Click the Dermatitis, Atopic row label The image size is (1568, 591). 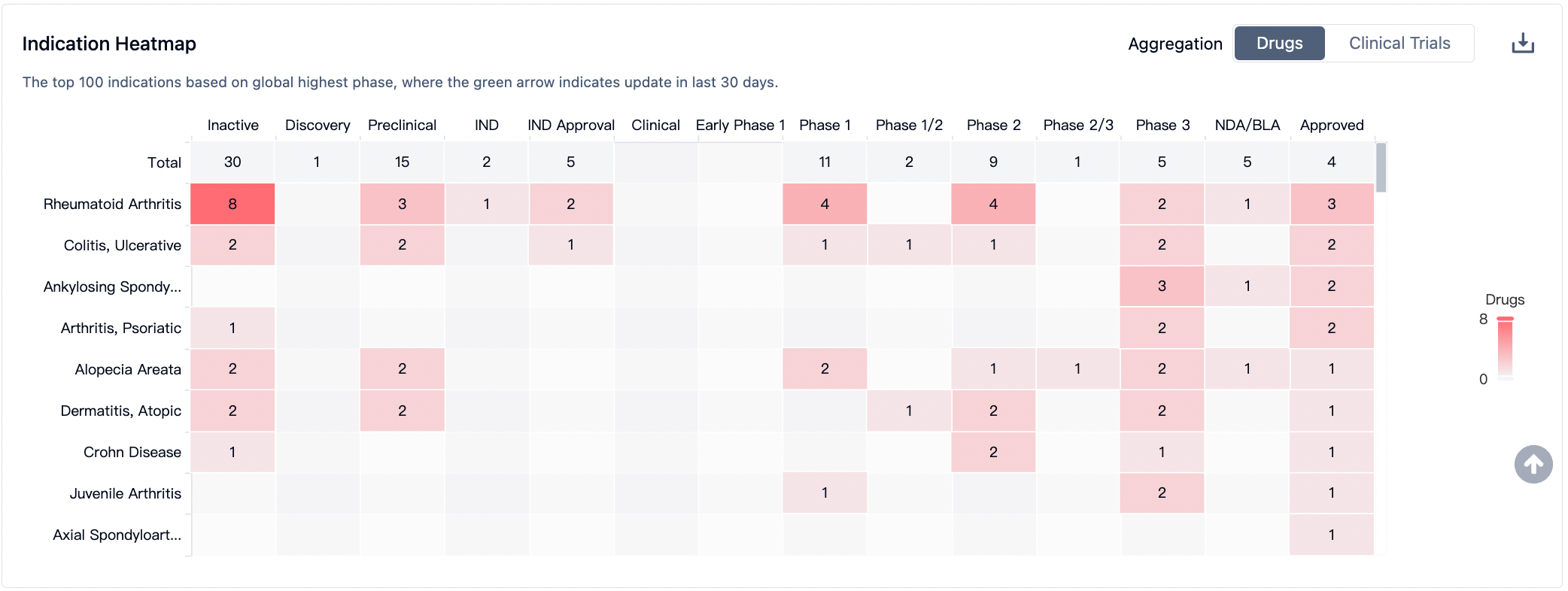click(120, 411)
